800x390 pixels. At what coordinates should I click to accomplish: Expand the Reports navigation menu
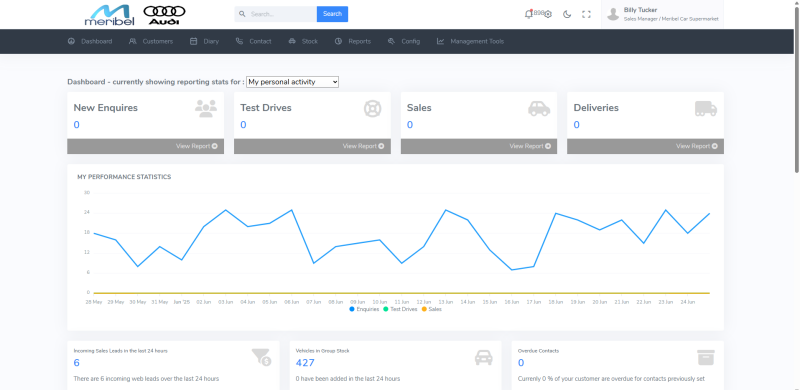353,41
